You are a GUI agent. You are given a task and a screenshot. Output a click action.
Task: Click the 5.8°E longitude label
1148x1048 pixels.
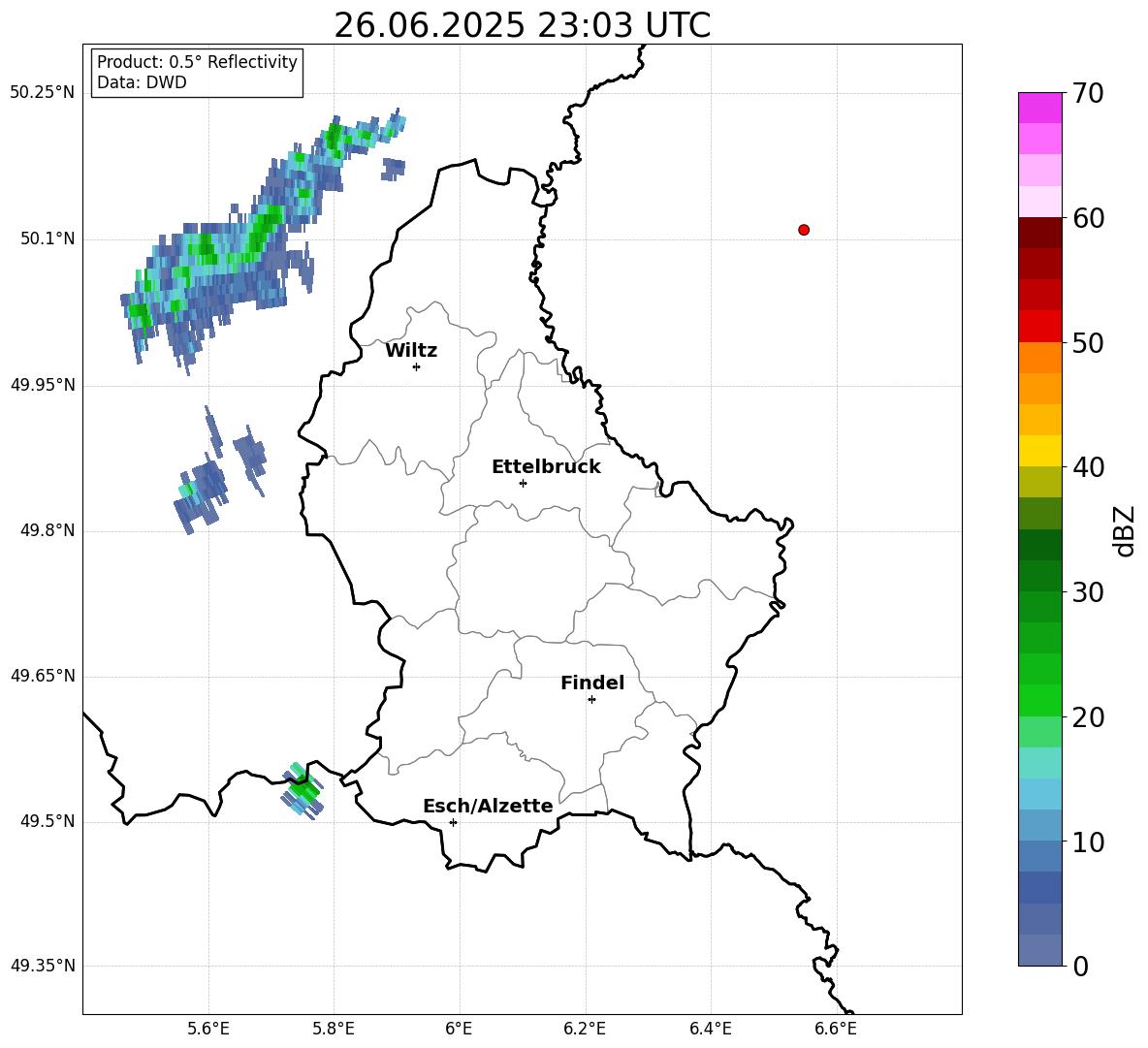point(334,1029)
